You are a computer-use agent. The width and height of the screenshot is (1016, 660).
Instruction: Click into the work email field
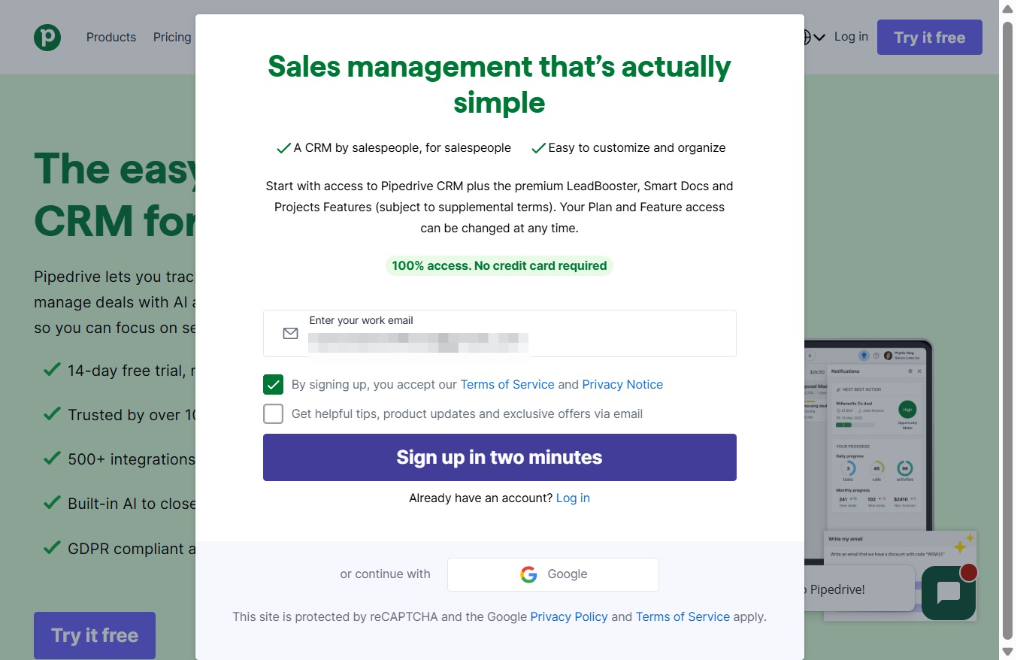point(500,334)
